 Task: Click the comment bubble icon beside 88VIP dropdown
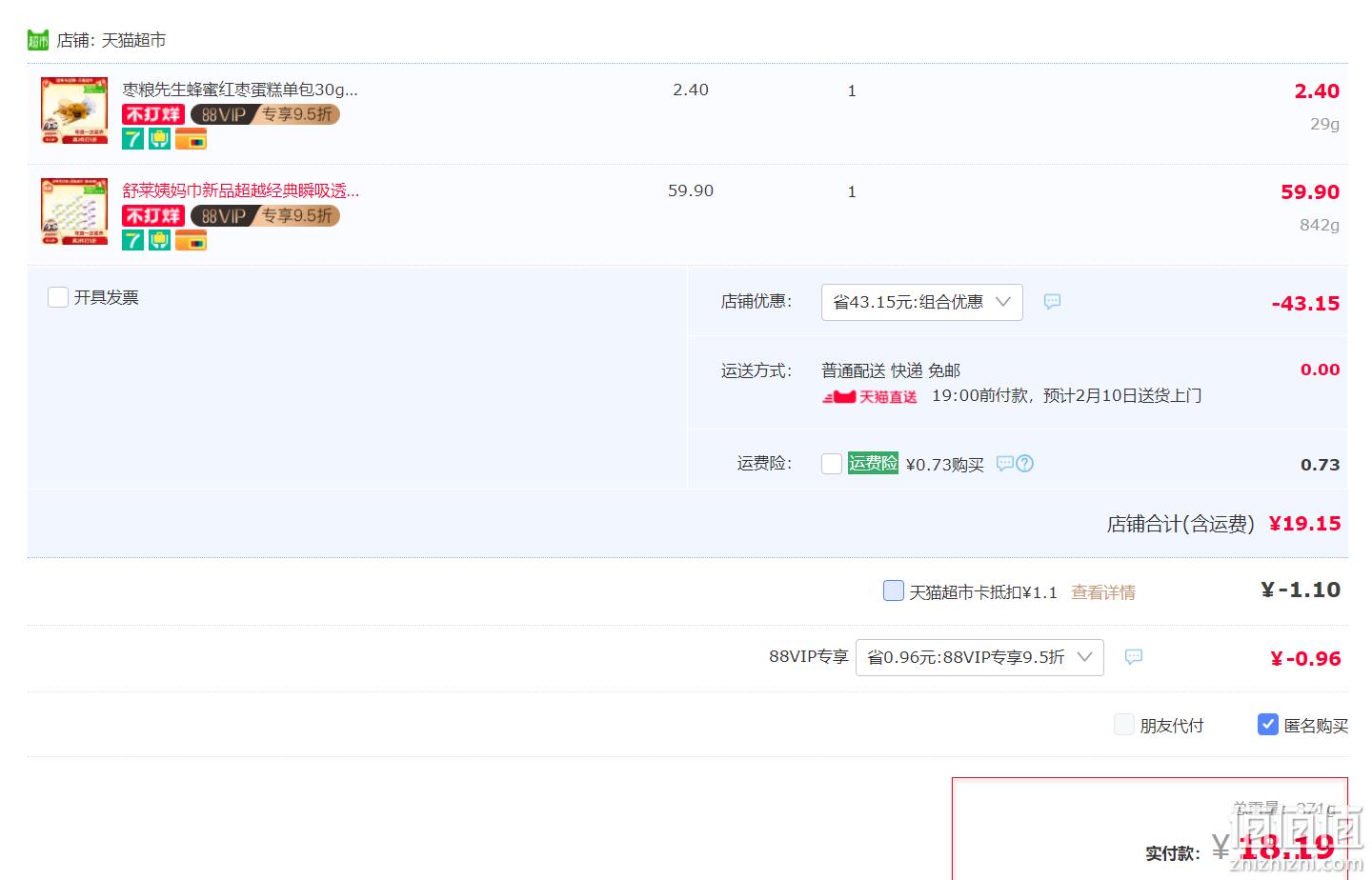(1133, 656)
